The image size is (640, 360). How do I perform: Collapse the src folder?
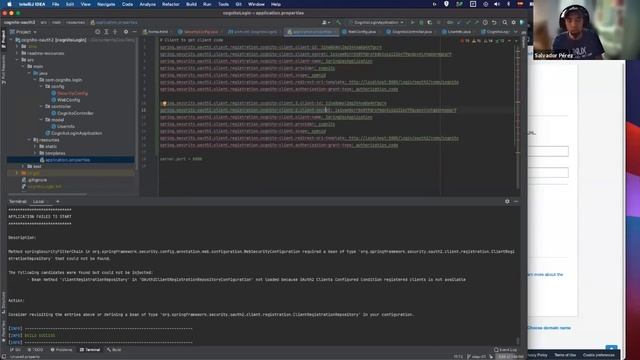point(18,60)
